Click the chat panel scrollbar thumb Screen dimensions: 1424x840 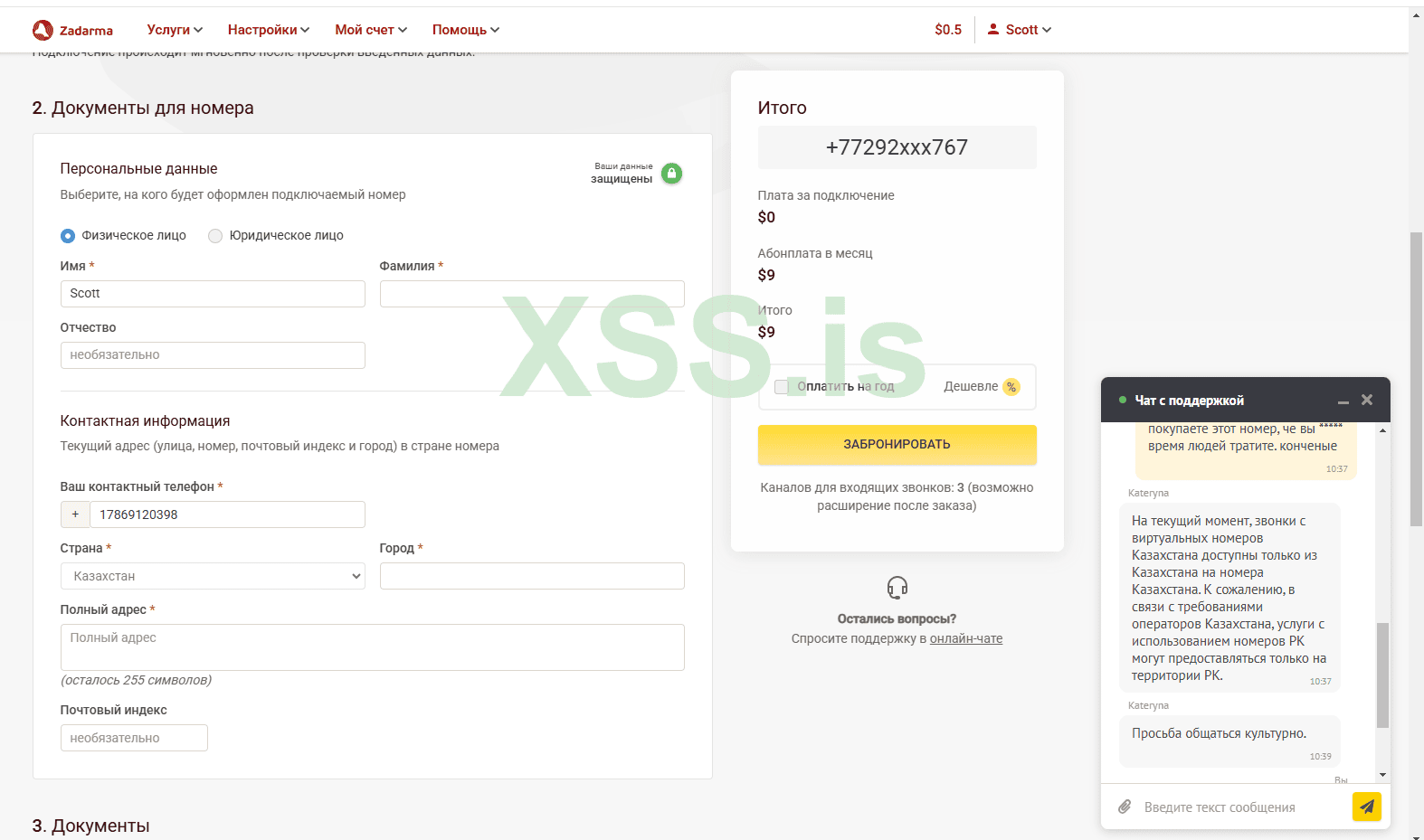1382,675
